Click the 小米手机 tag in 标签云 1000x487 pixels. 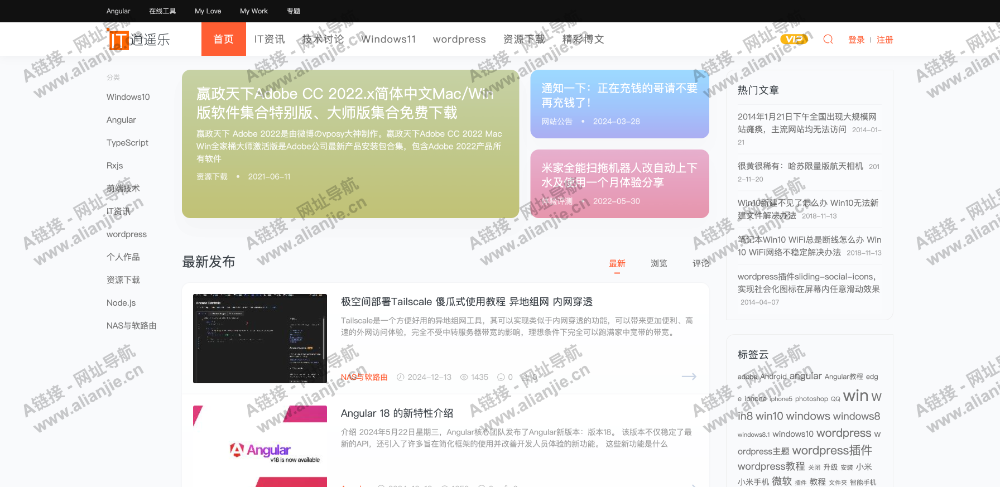pyautogui.click(x=753, y=482)
